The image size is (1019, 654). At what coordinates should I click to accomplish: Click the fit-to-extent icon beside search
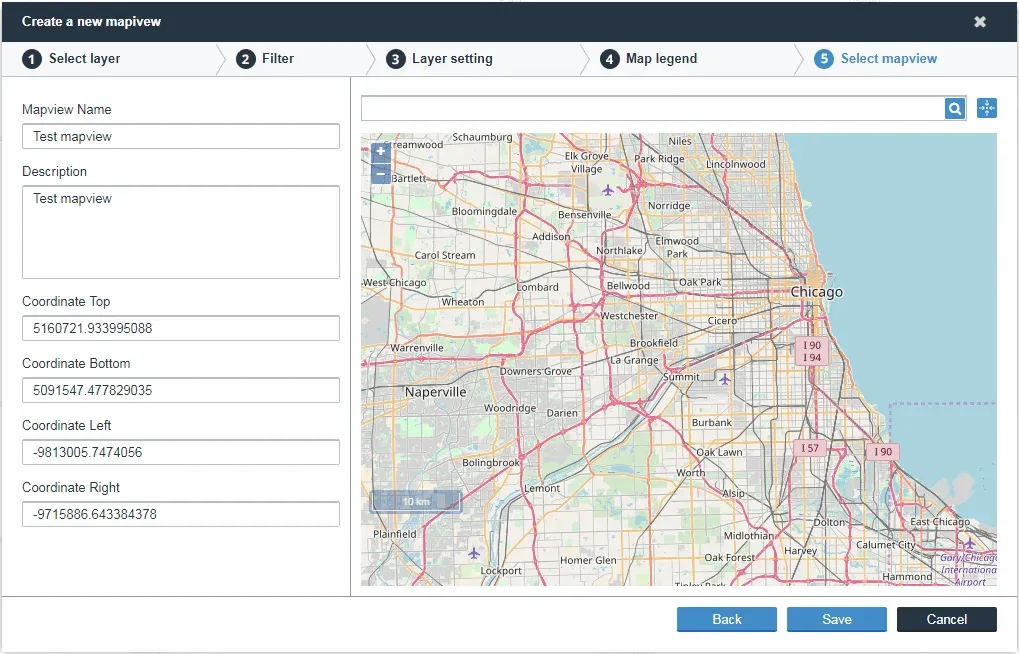click(x=987, y=108)
